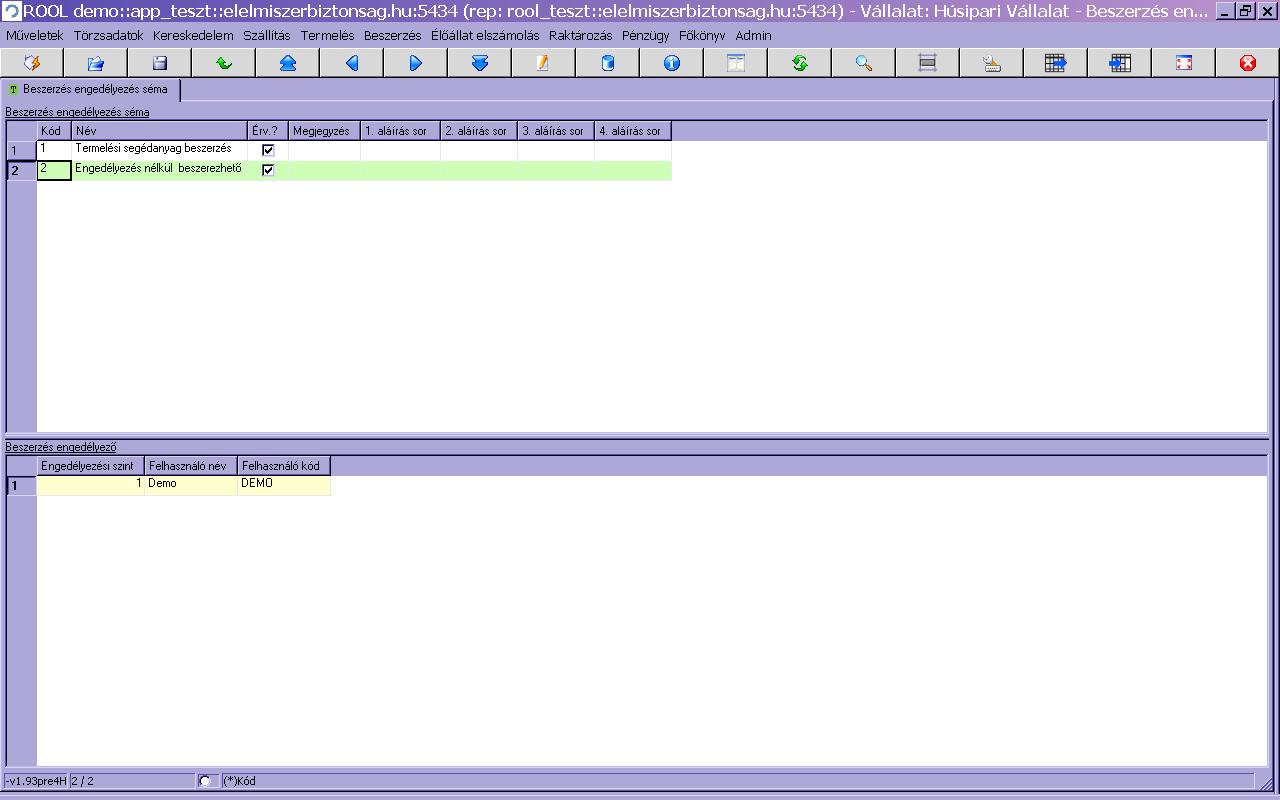Open search with the magnifying glass icon
1280x800 pixels.
[864, 63]
